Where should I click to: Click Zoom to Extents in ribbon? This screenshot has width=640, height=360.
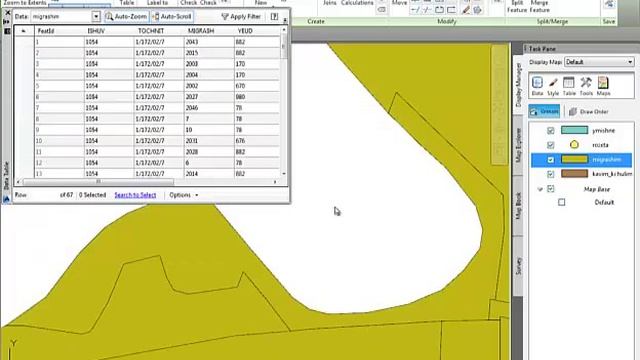coord(24,3)
